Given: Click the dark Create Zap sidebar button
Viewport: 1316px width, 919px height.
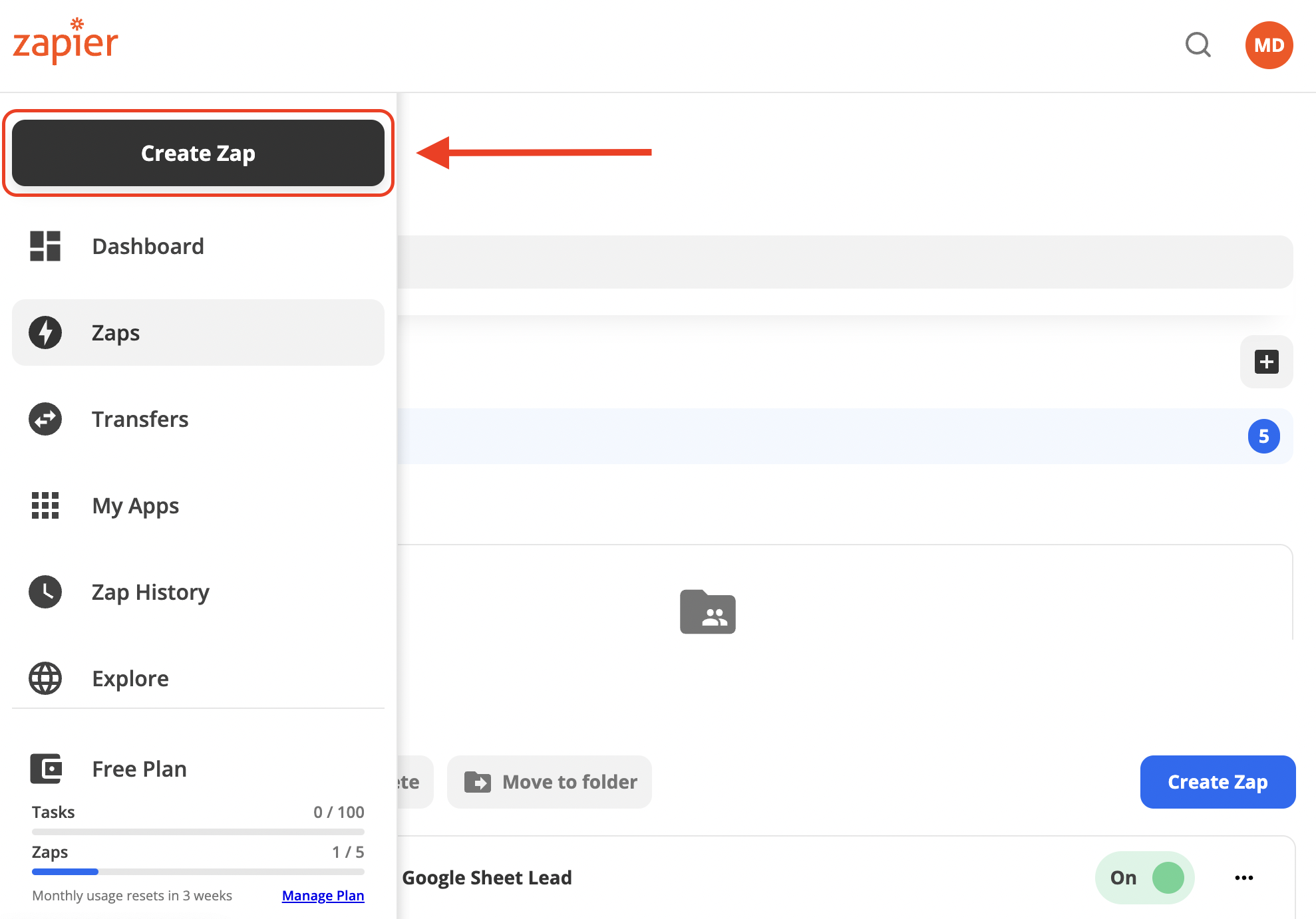Looking at the screenshot, I should click(198, 153).
